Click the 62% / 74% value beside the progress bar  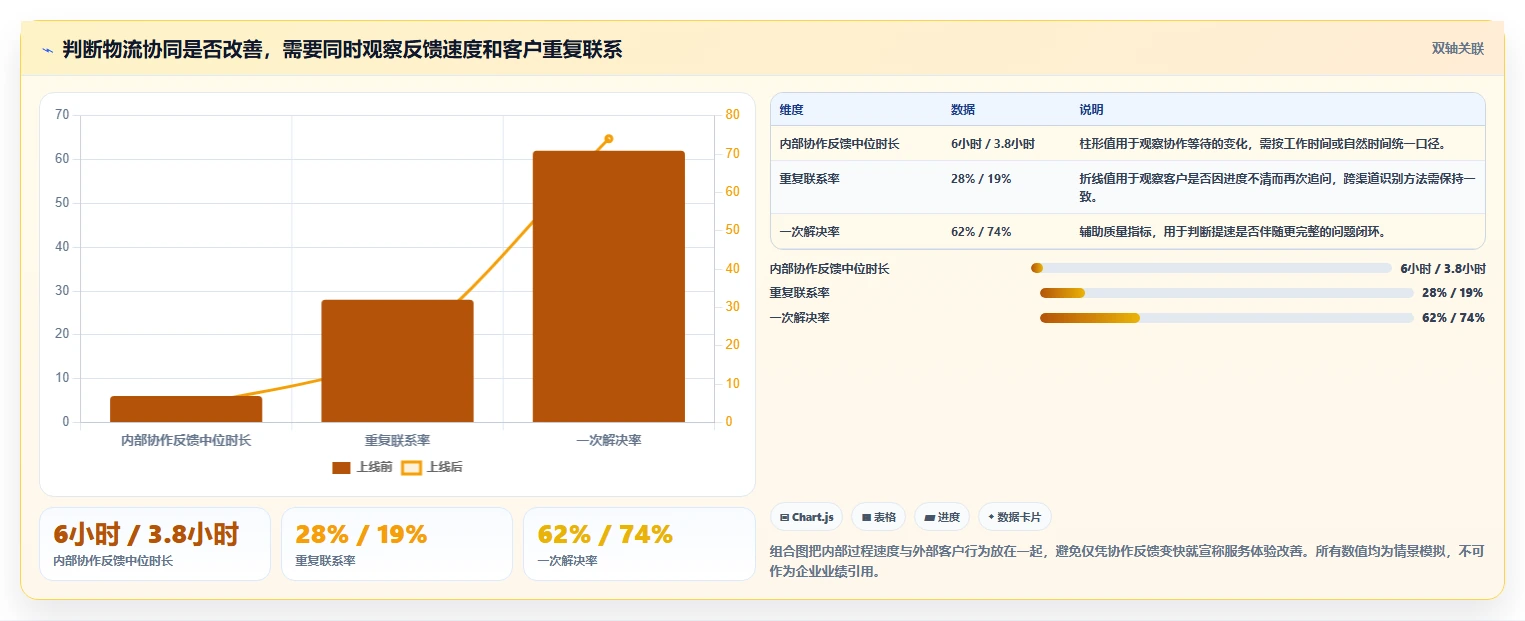[x=1453, y=318]
